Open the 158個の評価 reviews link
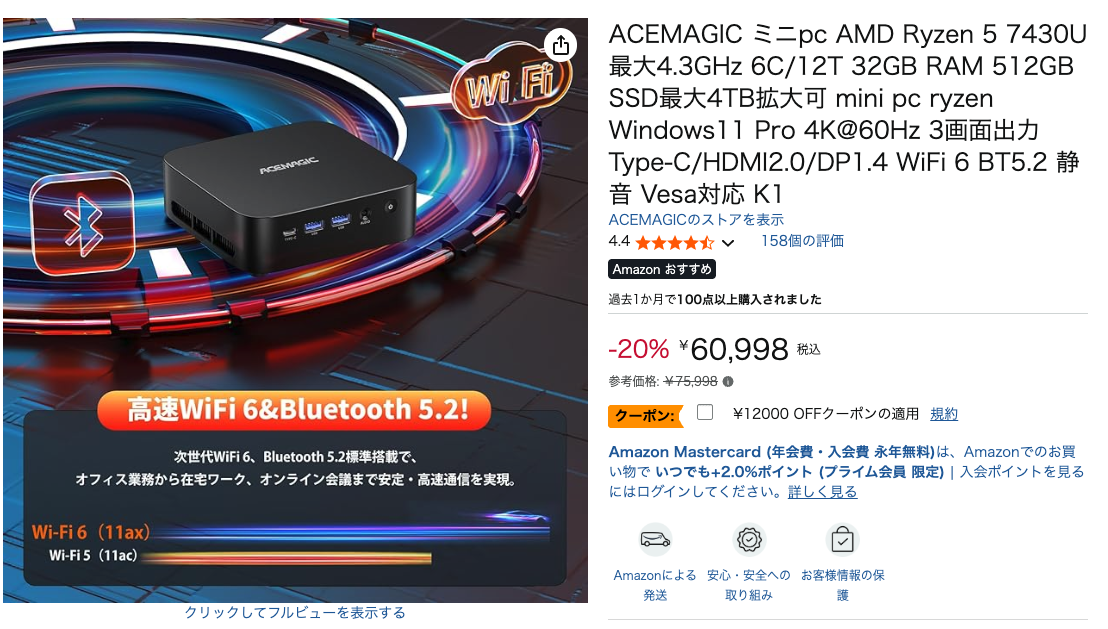The height and width of the screenshot is (629, 1108). [x=802, y=241]
